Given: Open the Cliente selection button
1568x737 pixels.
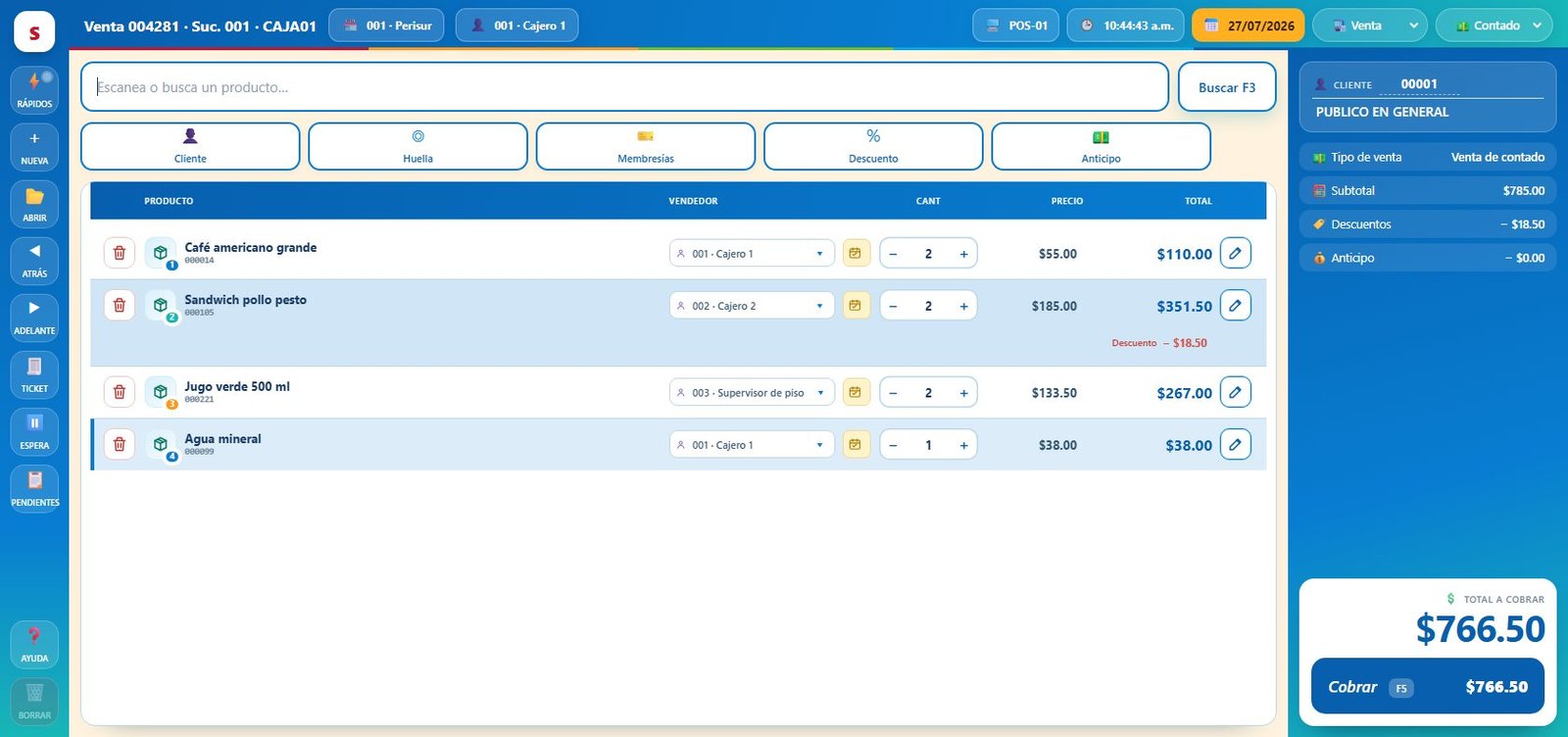Looking at the screenshot, I should pos(190,146).
